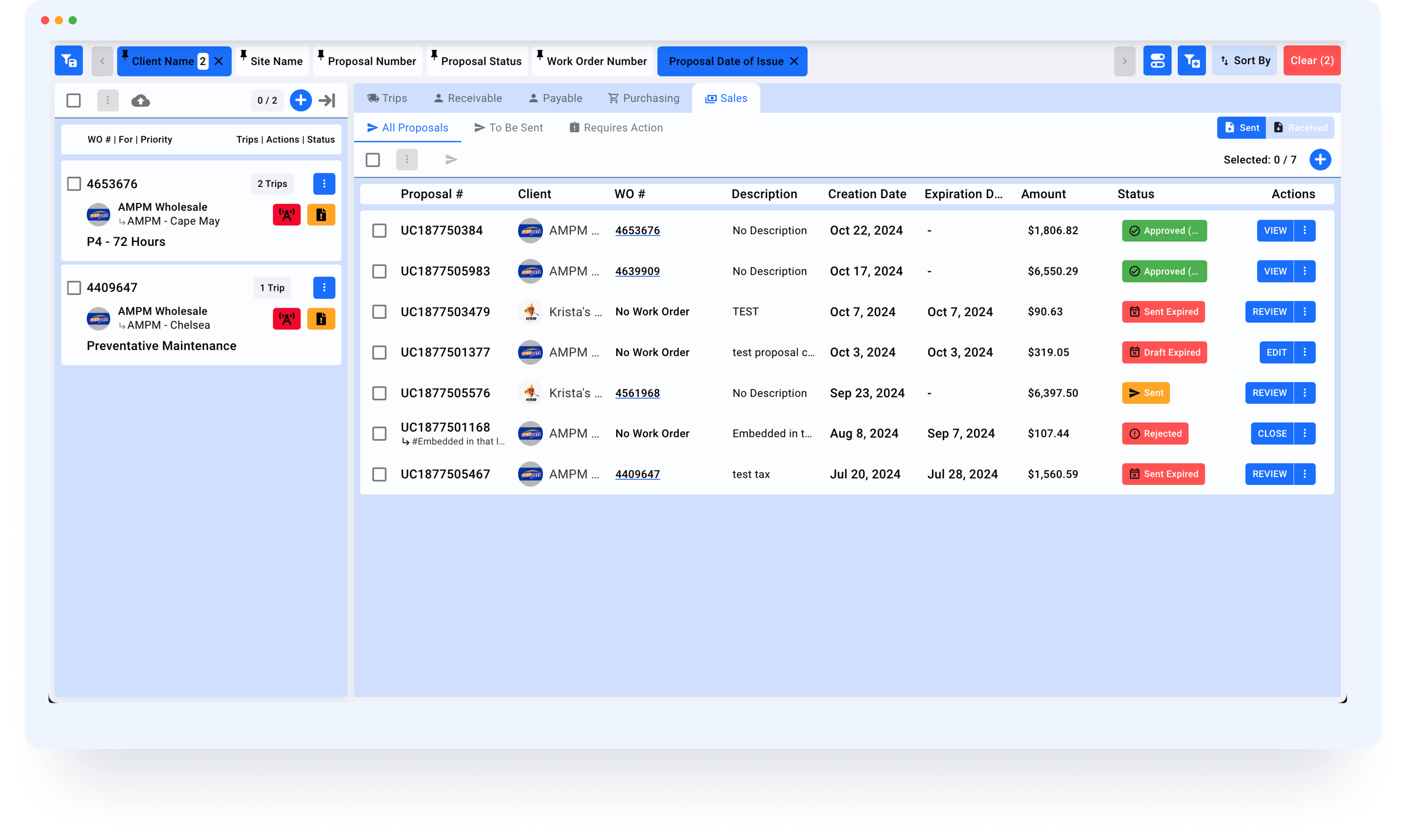The image size is (1406, 840).
Task: Click REVIEW button for UC1877505467
Action: [1269, 474]
